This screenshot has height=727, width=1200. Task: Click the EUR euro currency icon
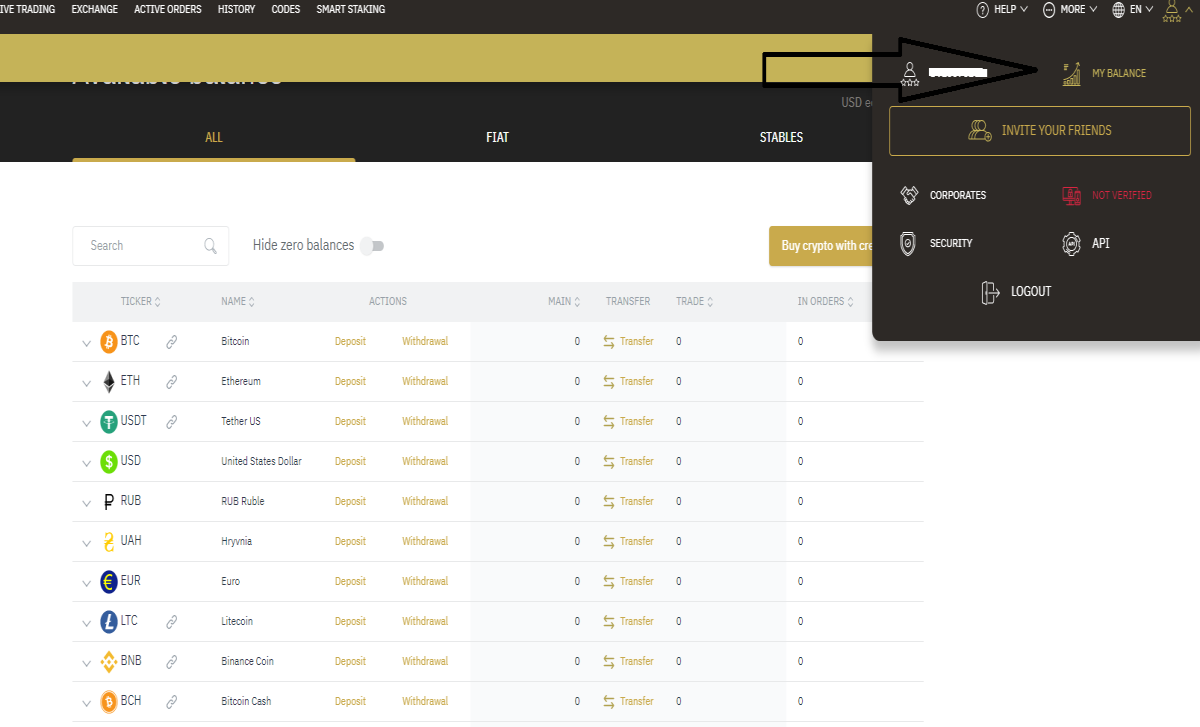tap(109, 582)
